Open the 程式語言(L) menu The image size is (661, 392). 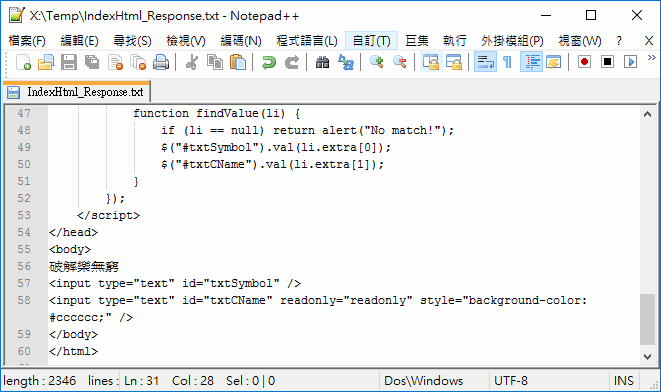[307, 41]
